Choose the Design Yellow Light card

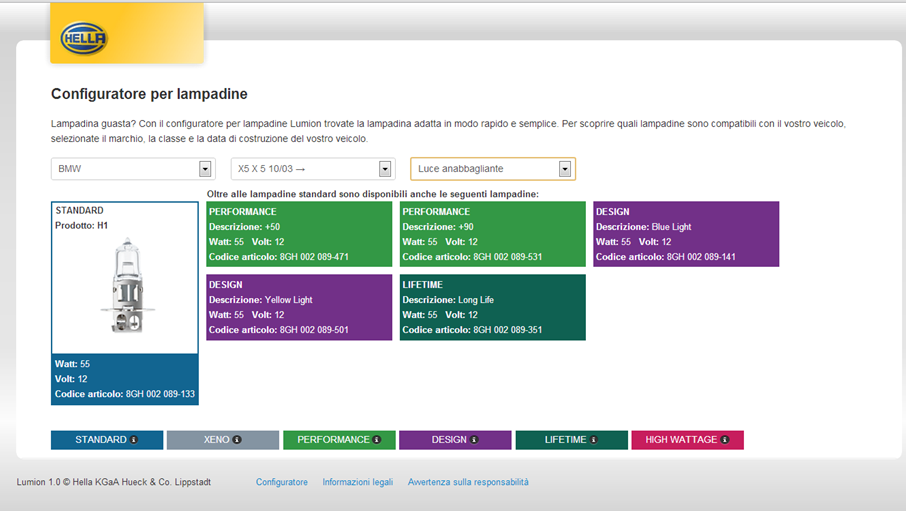(x=299, y=307)
